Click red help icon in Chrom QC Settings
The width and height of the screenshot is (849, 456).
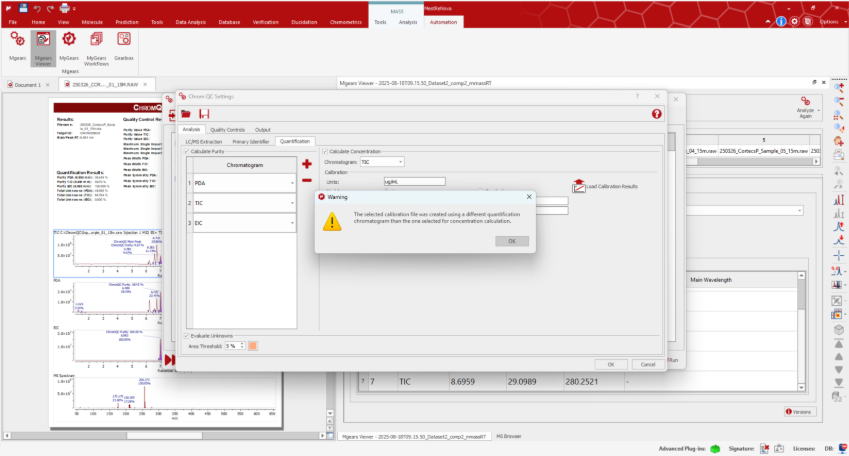pos(656,114)
